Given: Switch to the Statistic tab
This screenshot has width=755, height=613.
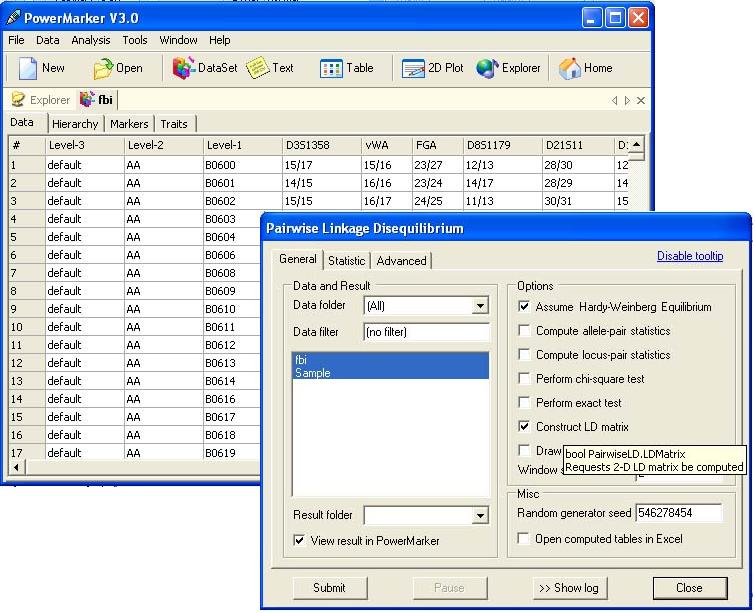Looking at the screenshot, I should coord(347,261).
